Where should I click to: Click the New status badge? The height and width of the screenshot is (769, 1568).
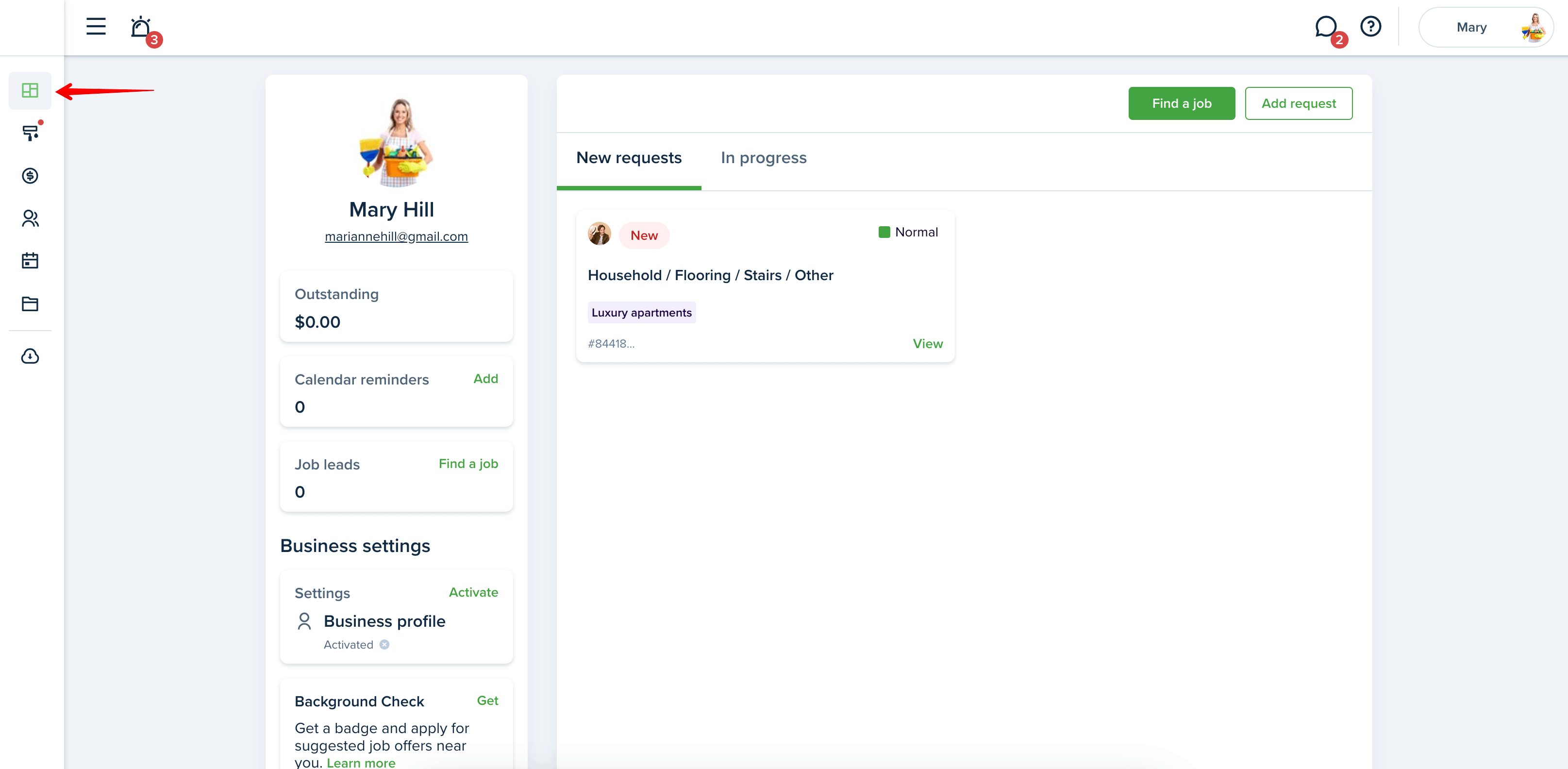click(x=644, y=235)
